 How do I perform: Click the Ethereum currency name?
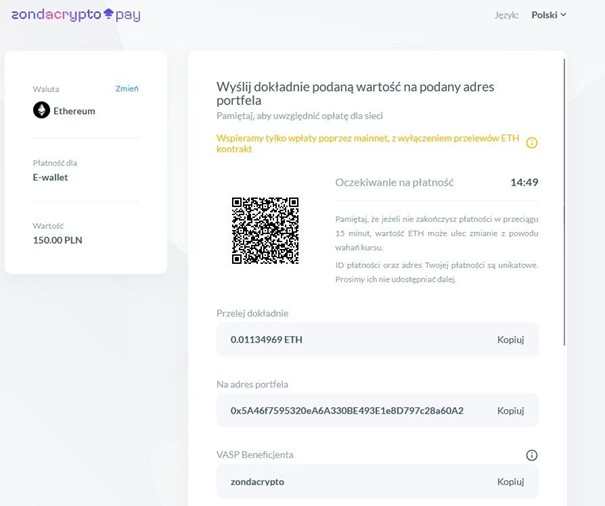pos(74,111)
